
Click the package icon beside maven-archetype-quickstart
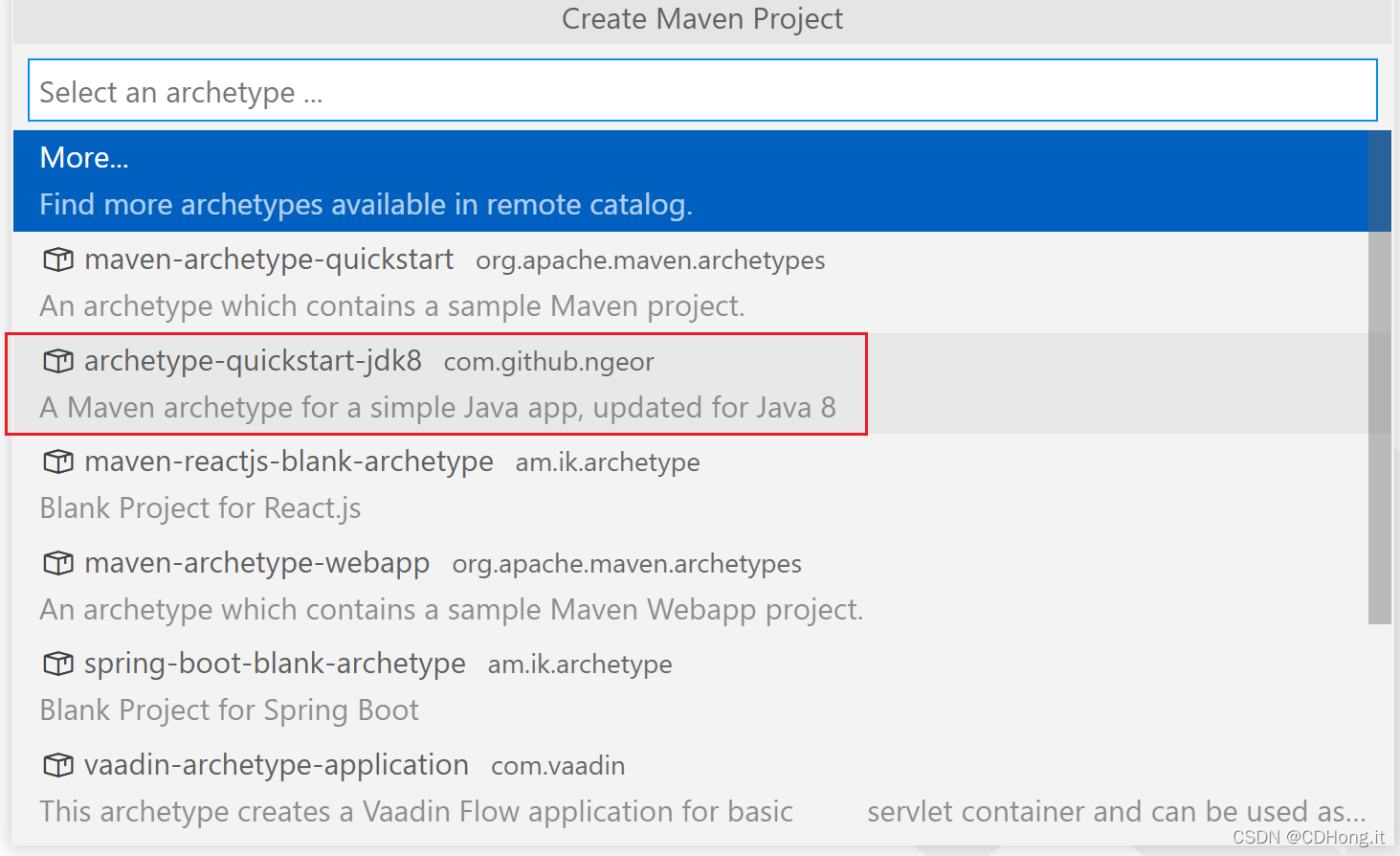[x=58, y=259]
